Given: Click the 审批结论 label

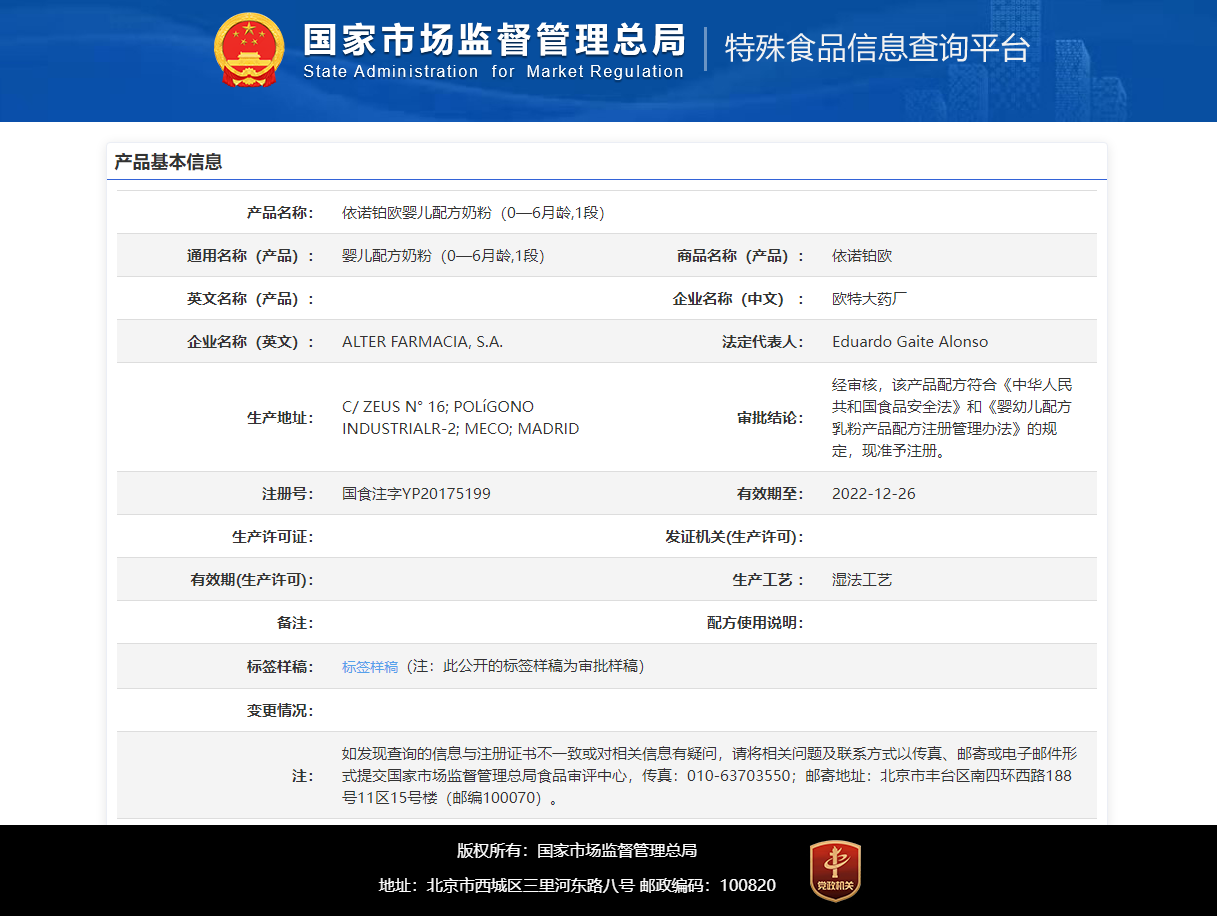Looking at the screenshot, I should pyautogui.click(x=770, y=418).
